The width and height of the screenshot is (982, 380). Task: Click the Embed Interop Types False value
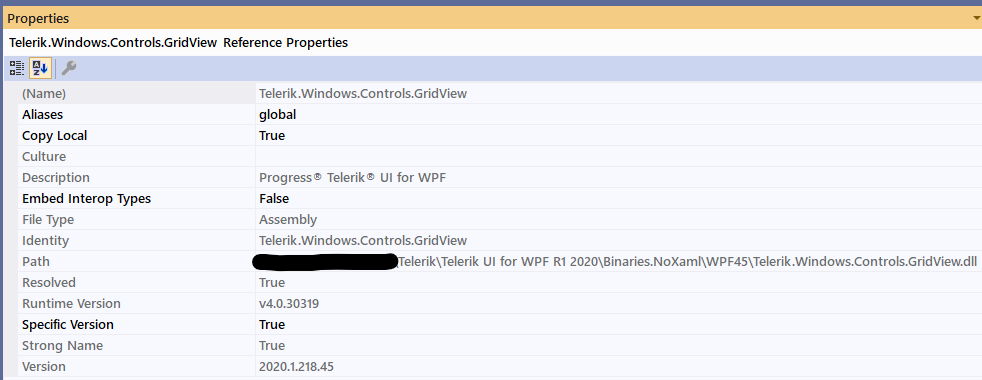click(274, 198)
